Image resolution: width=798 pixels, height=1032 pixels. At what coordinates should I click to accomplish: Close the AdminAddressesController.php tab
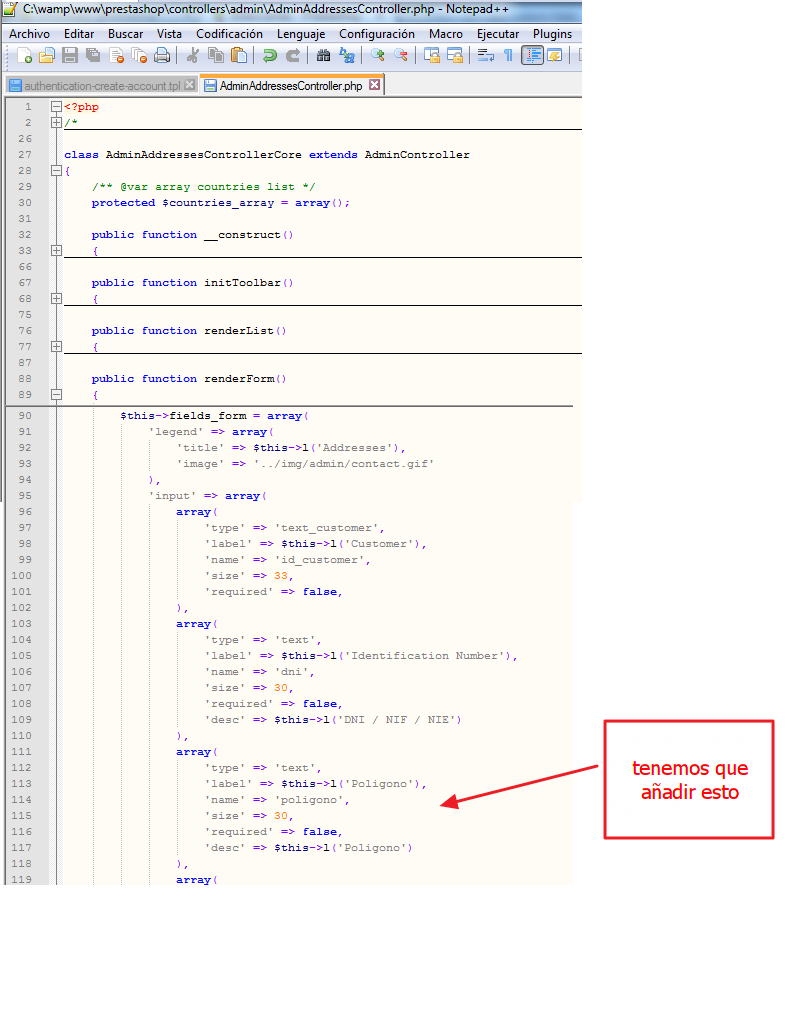click(x=374, y=85)
